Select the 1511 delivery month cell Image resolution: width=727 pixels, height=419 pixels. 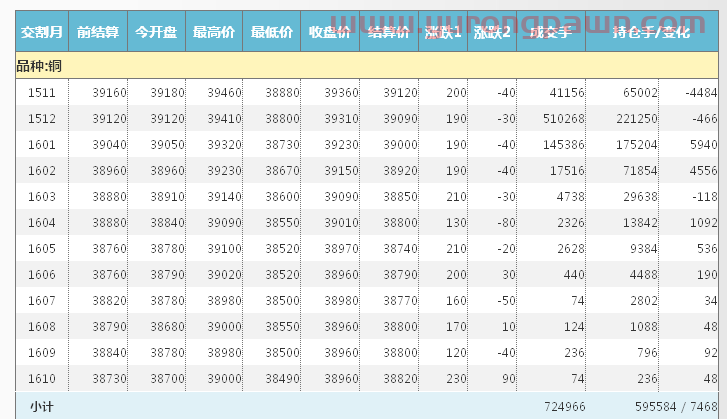(x=42, y=93)
